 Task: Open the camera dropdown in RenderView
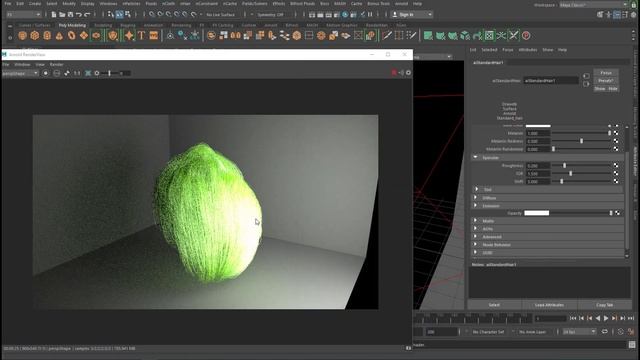(x=20, y=73)
